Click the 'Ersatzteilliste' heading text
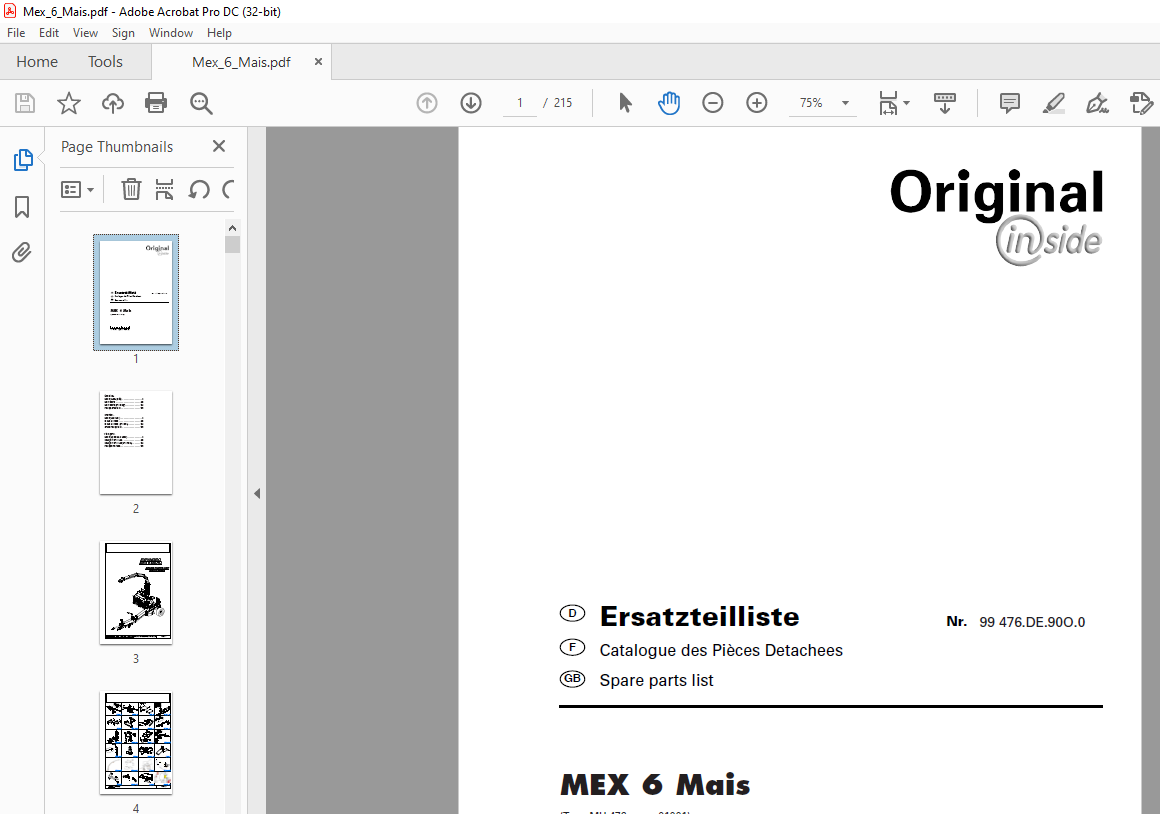 pos(699,616)
